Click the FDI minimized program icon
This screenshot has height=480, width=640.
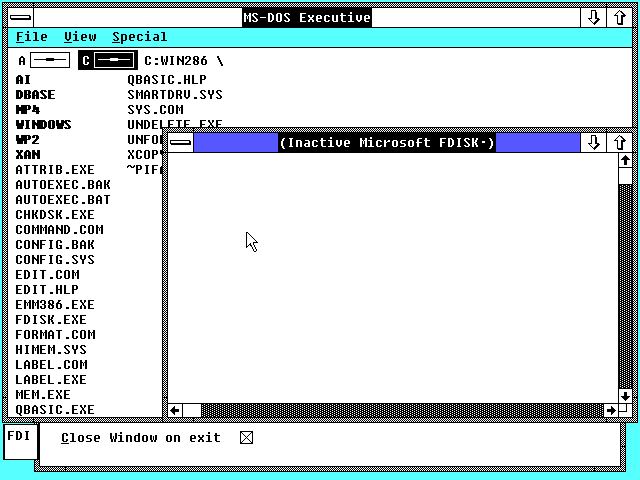[x=20, y=442]
